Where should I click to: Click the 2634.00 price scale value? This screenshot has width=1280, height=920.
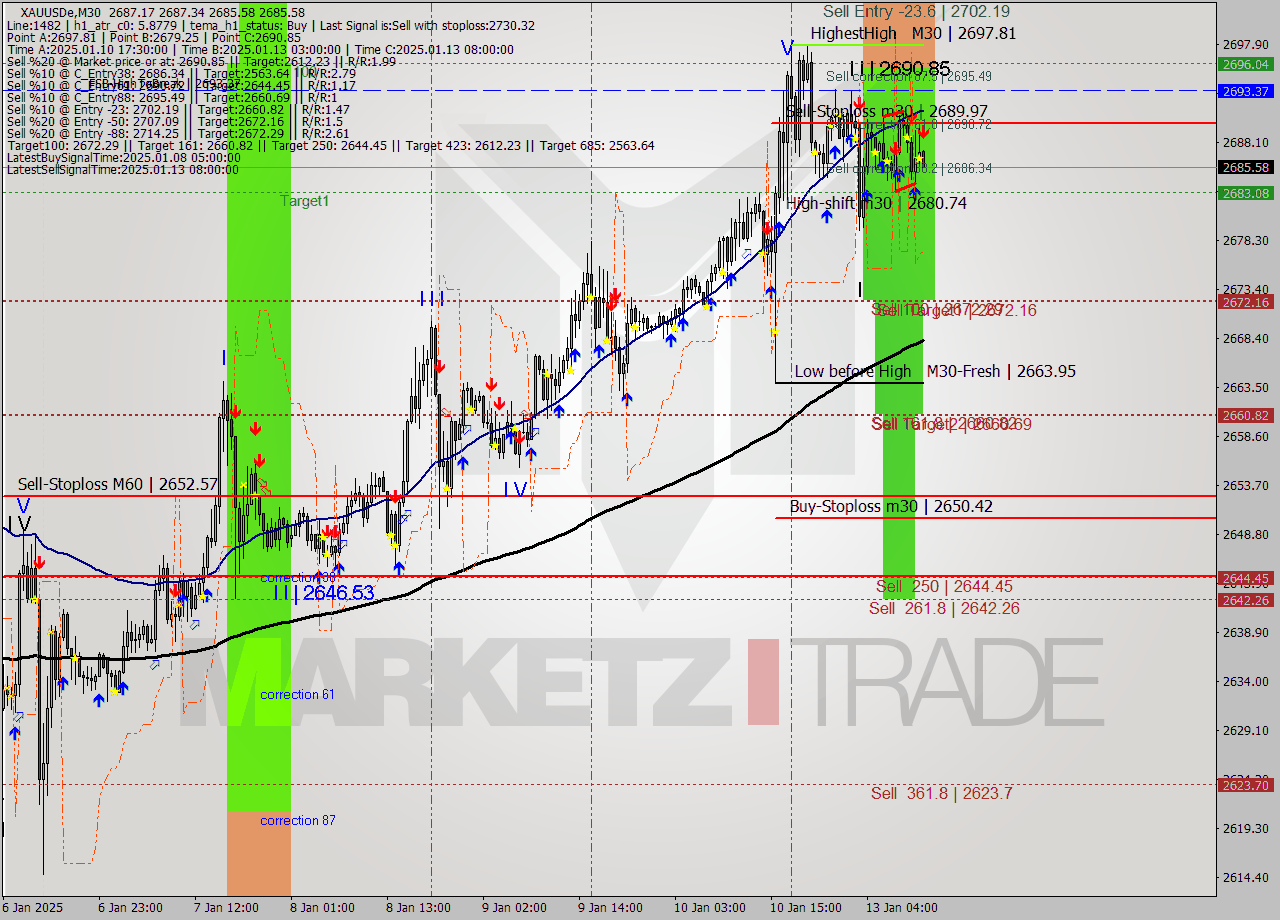(1245, 681)
